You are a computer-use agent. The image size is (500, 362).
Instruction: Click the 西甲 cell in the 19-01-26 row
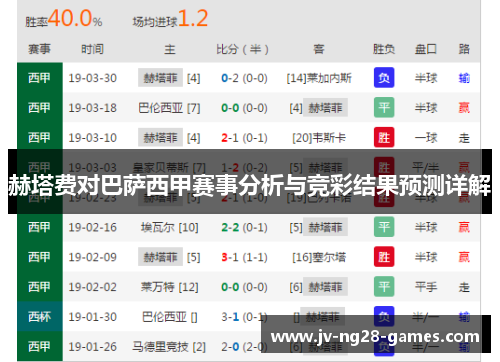[x=40, y=346]
